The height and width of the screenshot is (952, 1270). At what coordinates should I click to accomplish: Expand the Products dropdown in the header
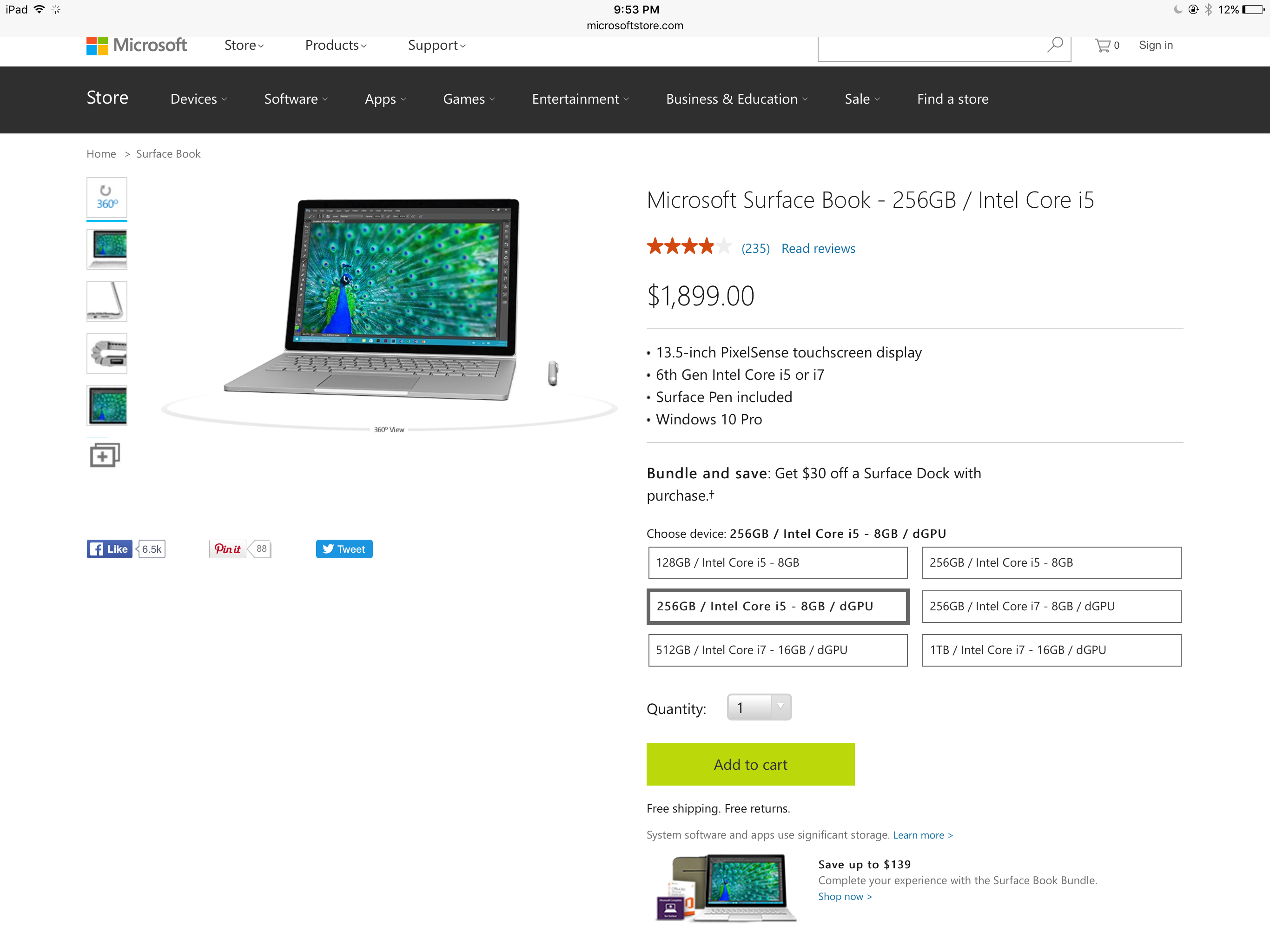[x=335, y=46]
